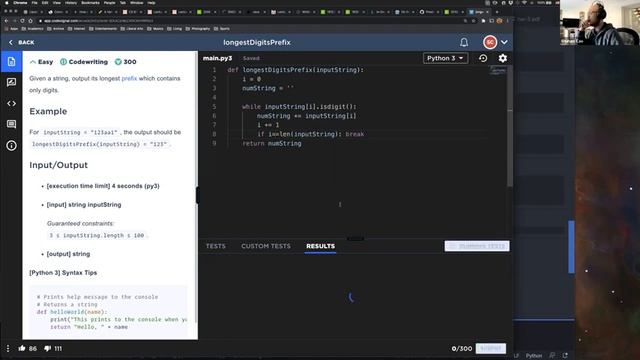Open the notifications bell

(x=464, y=42)
